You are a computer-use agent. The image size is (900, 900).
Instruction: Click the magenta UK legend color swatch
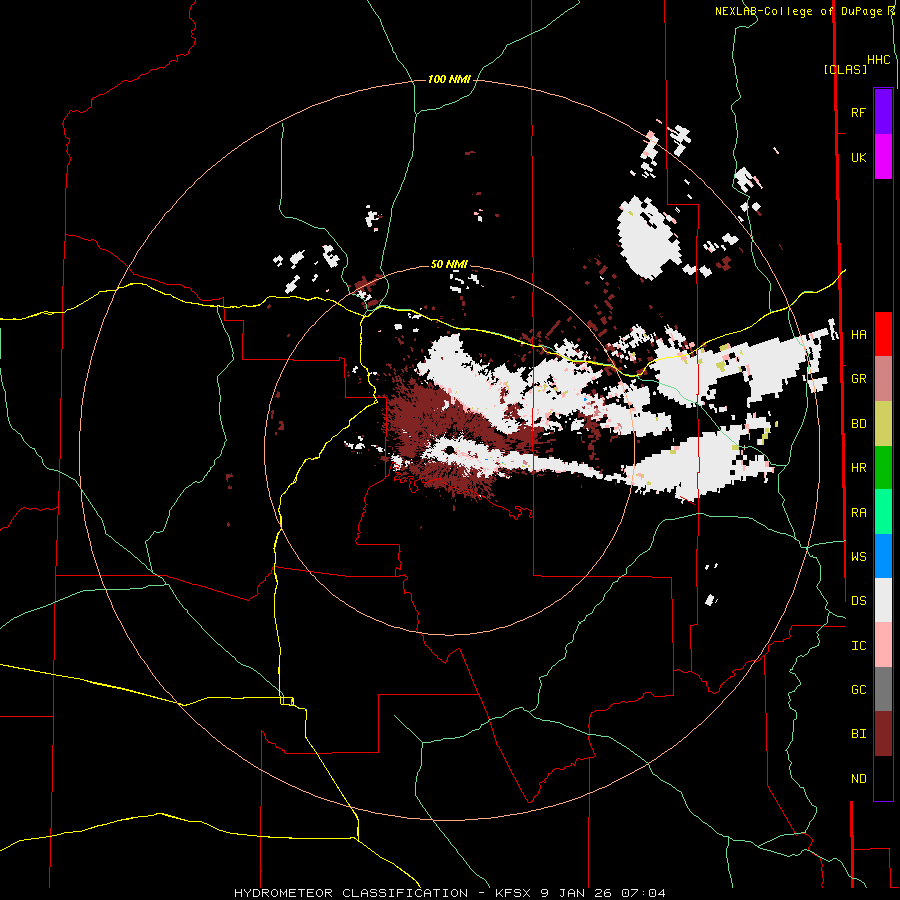(883, 157)
